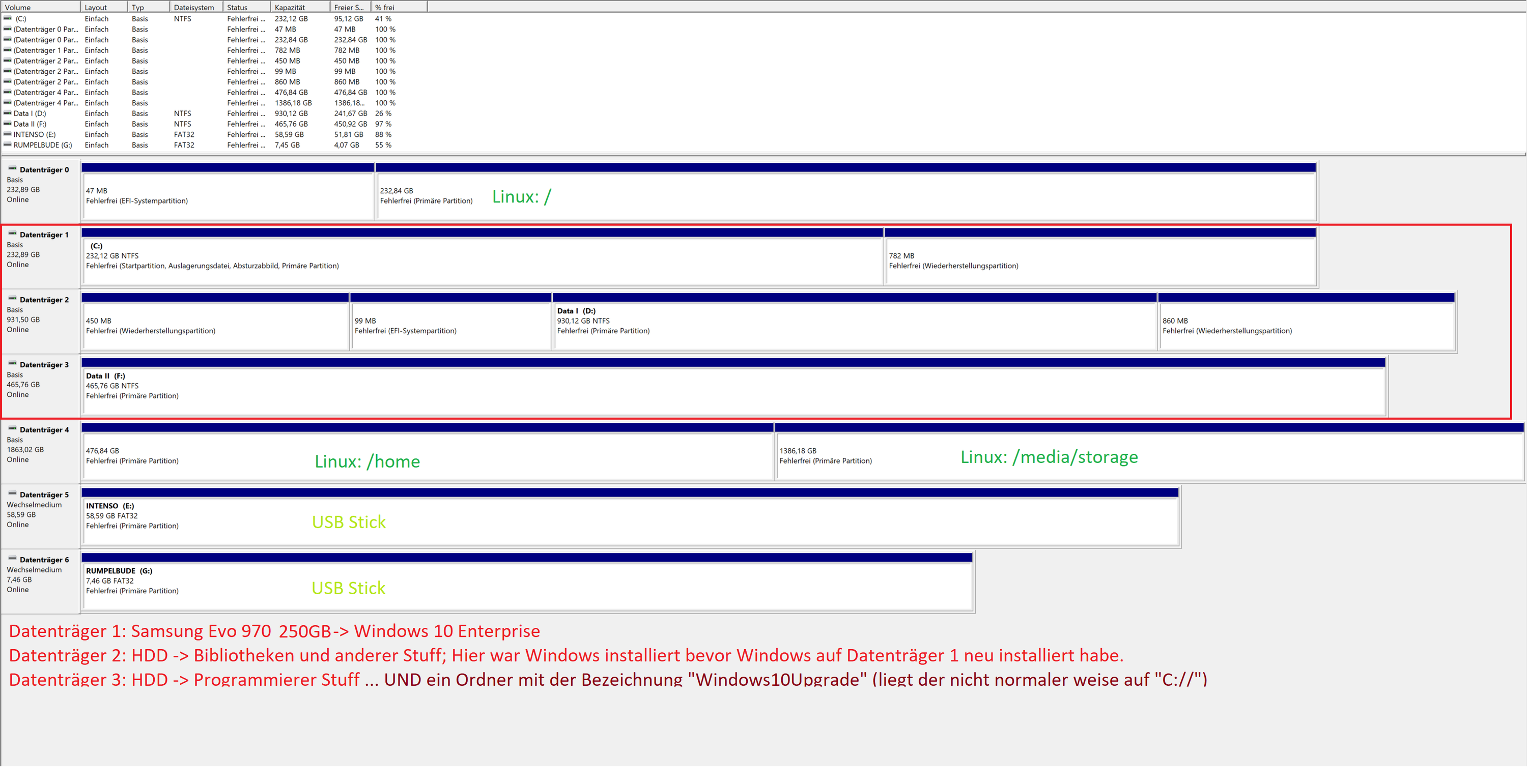Sort volumes by the Volume column header
This screenshot has width=1527, height=784.
coord(40,7)
